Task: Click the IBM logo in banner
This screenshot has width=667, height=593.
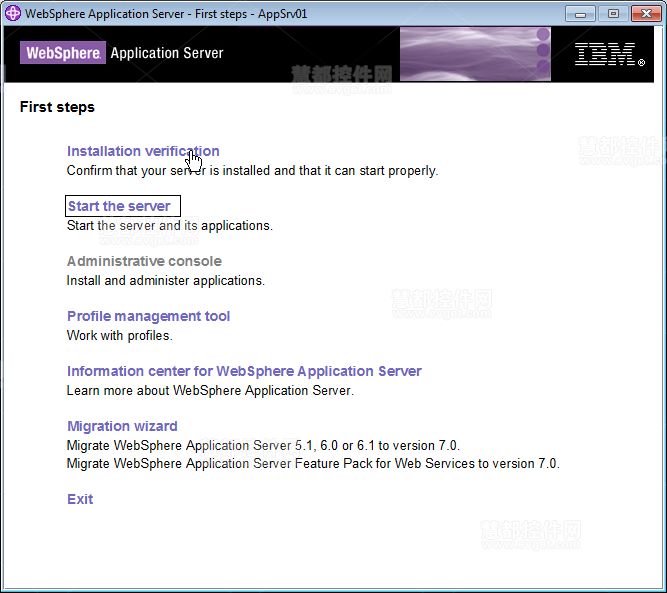Action: [x=609, y=54]
